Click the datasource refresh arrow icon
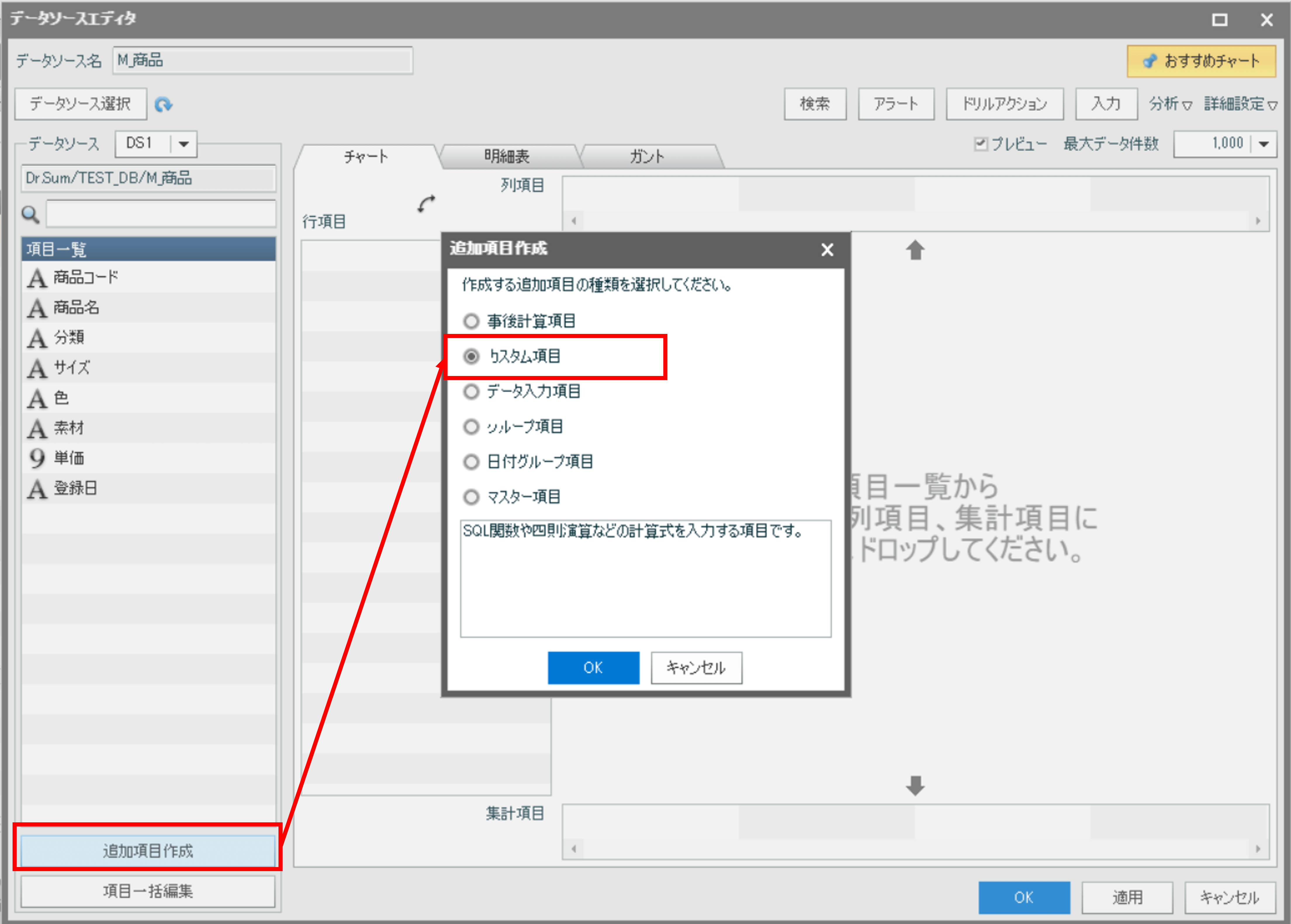This screenshot has height=924, width=1291. click(x=163, y=105)
